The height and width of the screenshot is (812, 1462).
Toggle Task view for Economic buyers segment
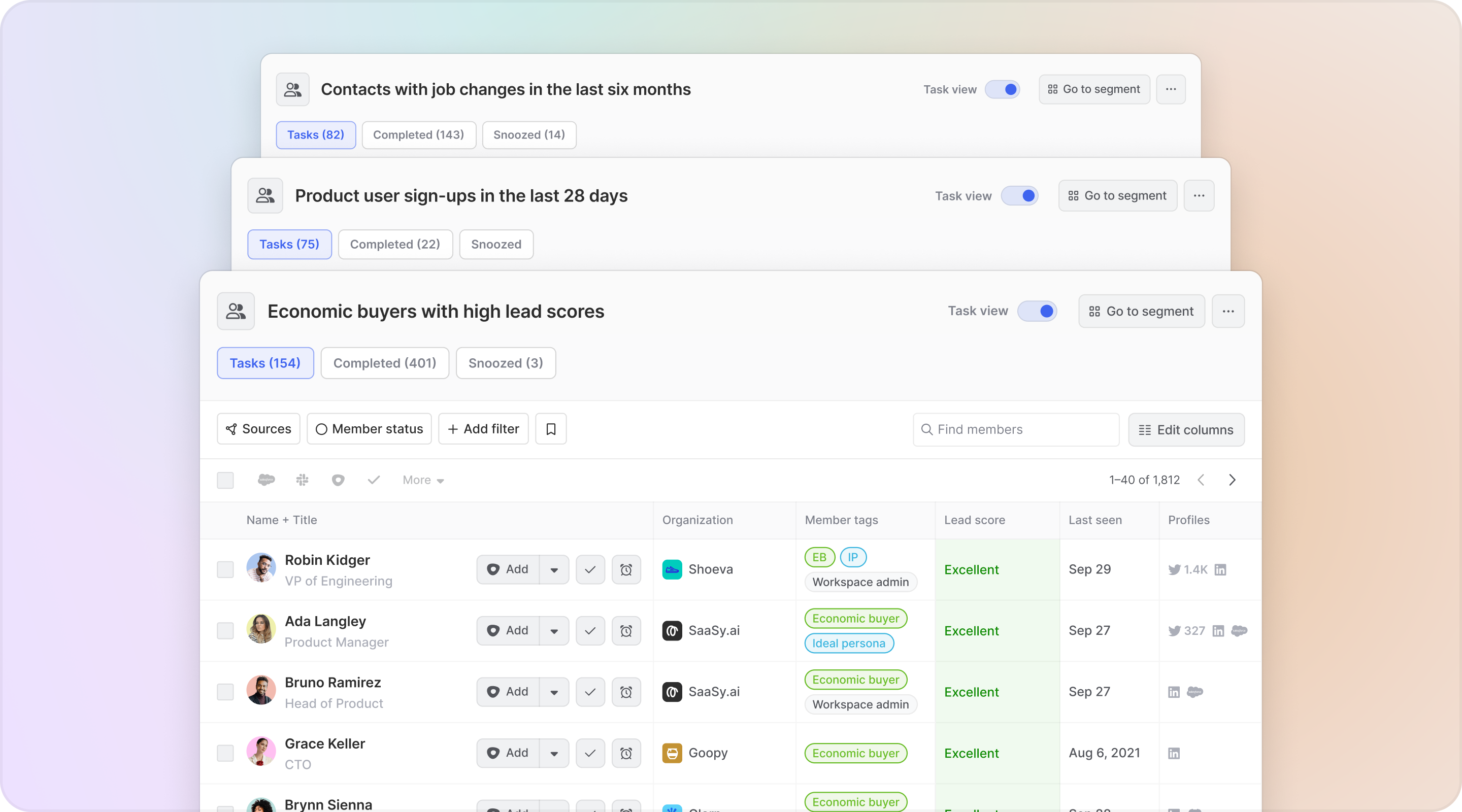click(1037, 311)
